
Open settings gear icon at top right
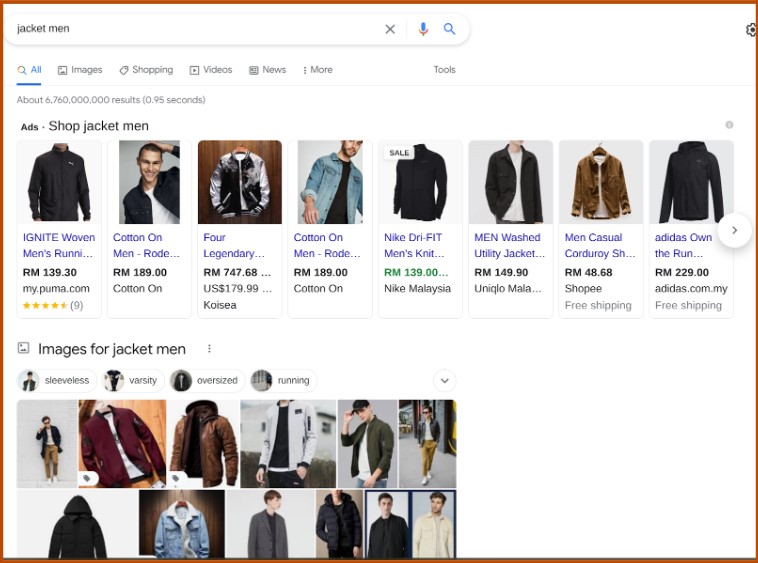[x=751, y=30]
